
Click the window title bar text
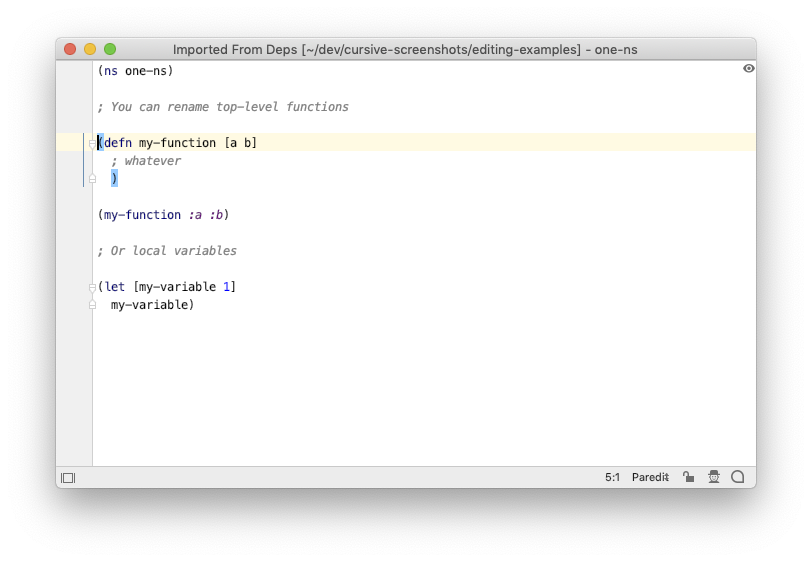pos(405,50)
